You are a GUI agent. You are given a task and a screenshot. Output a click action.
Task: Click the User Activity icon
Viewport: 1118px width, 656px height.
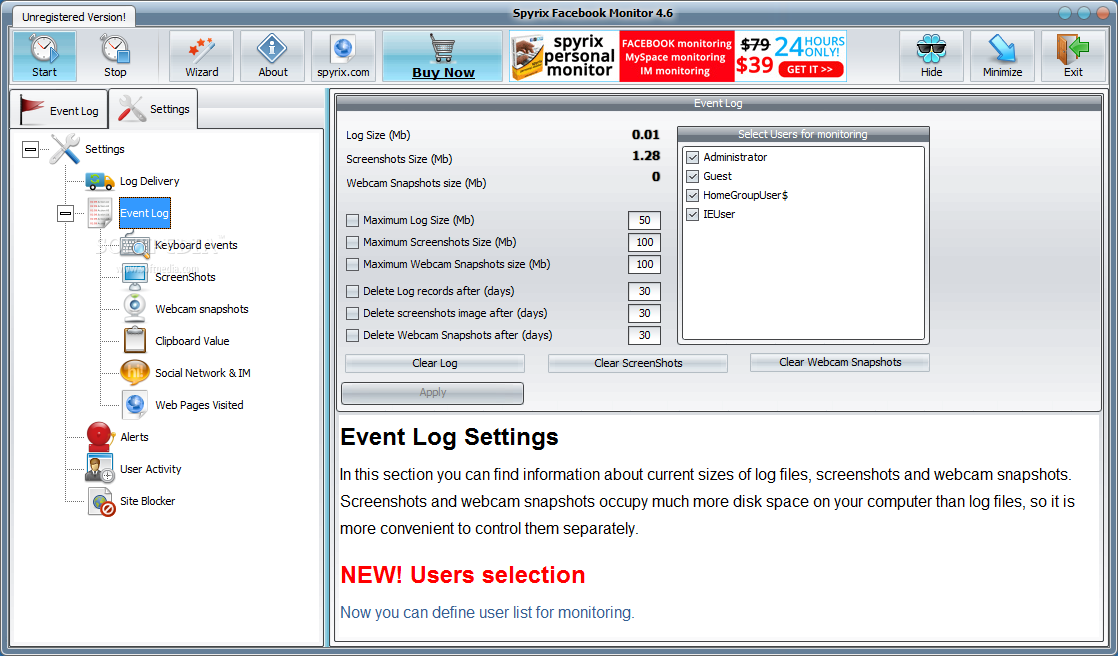click(100, 468)
